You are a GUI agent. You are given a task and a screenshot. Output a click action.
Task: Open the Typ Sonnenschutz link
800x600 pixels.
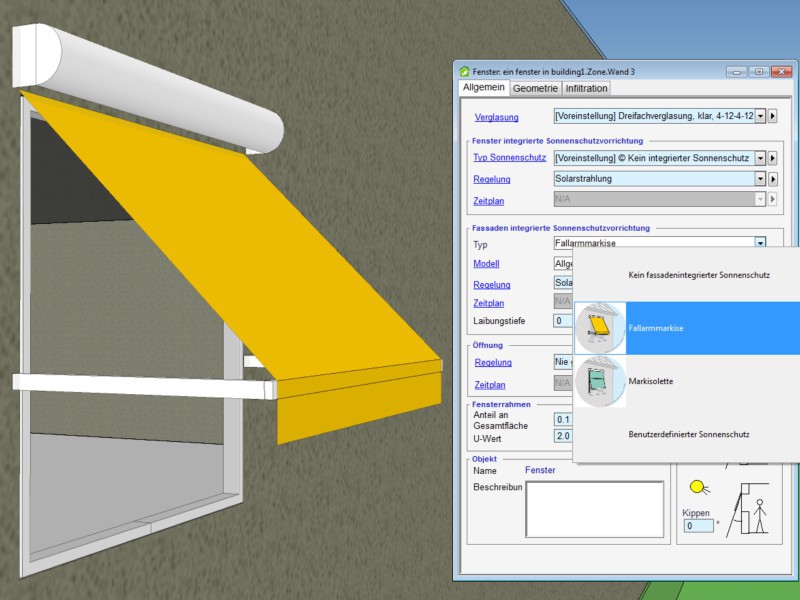[x=509, y=158]
